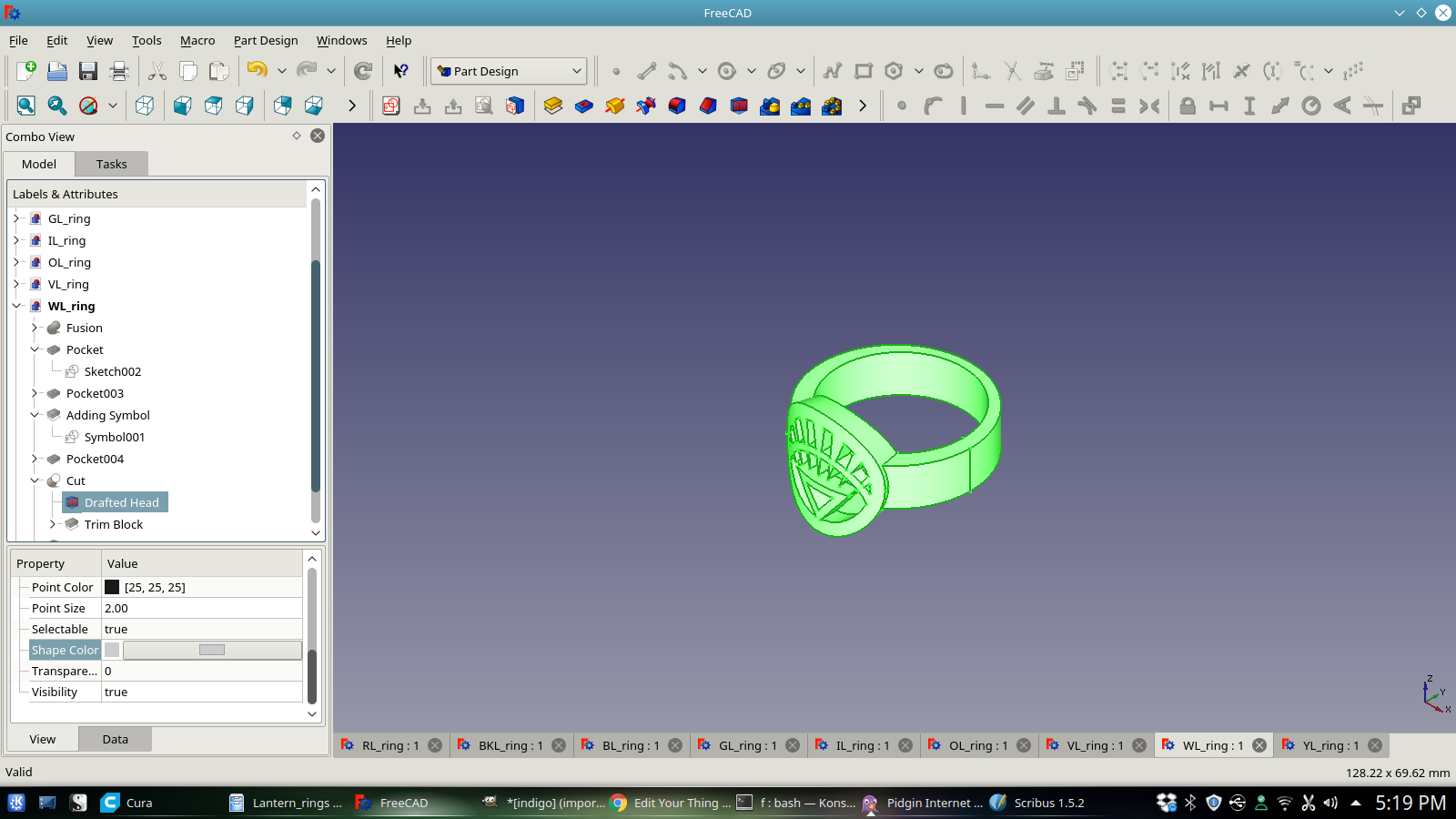1456x819 pixels.
Task: Click the Point Color black swatch
Action: click(112, 587)
